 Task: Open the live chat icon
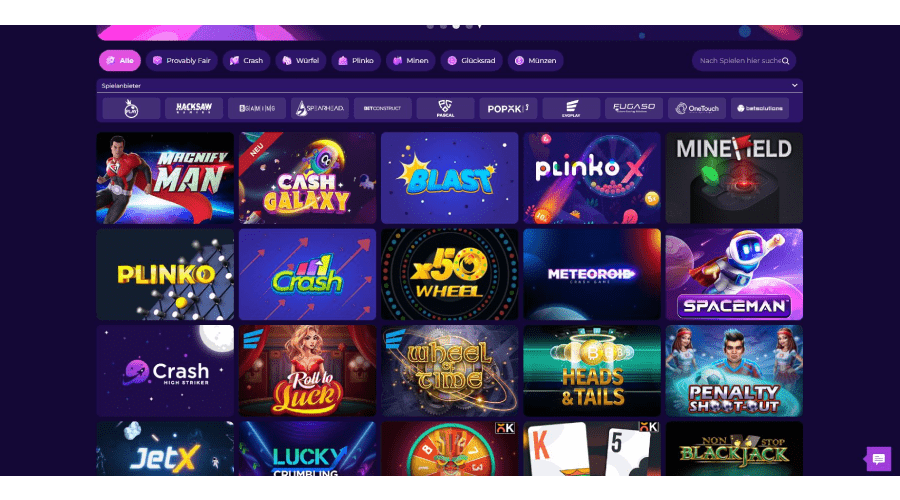coord(879,459)
